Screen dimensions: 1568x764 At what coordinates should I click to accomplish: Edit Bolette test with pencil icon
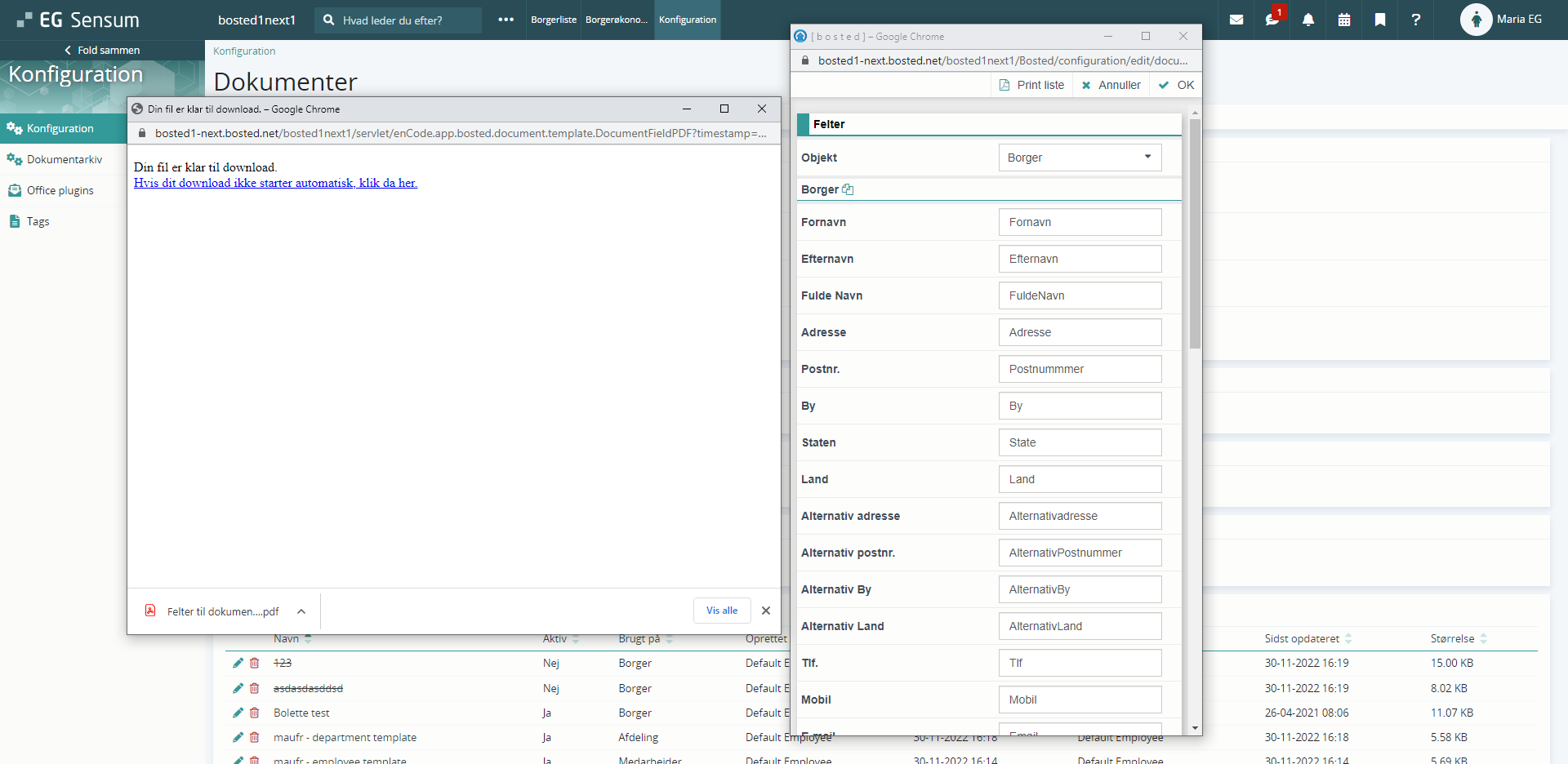pos(238,713)
